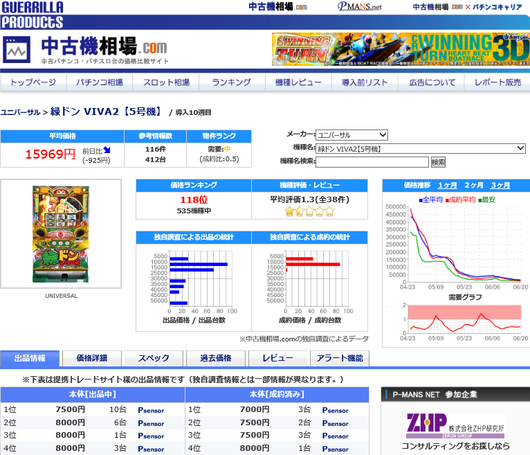Image resolution: width=530 pixels, height=455 pixels.
Task: Show 3ヶ月 price trend
Action: pos(500,185)
